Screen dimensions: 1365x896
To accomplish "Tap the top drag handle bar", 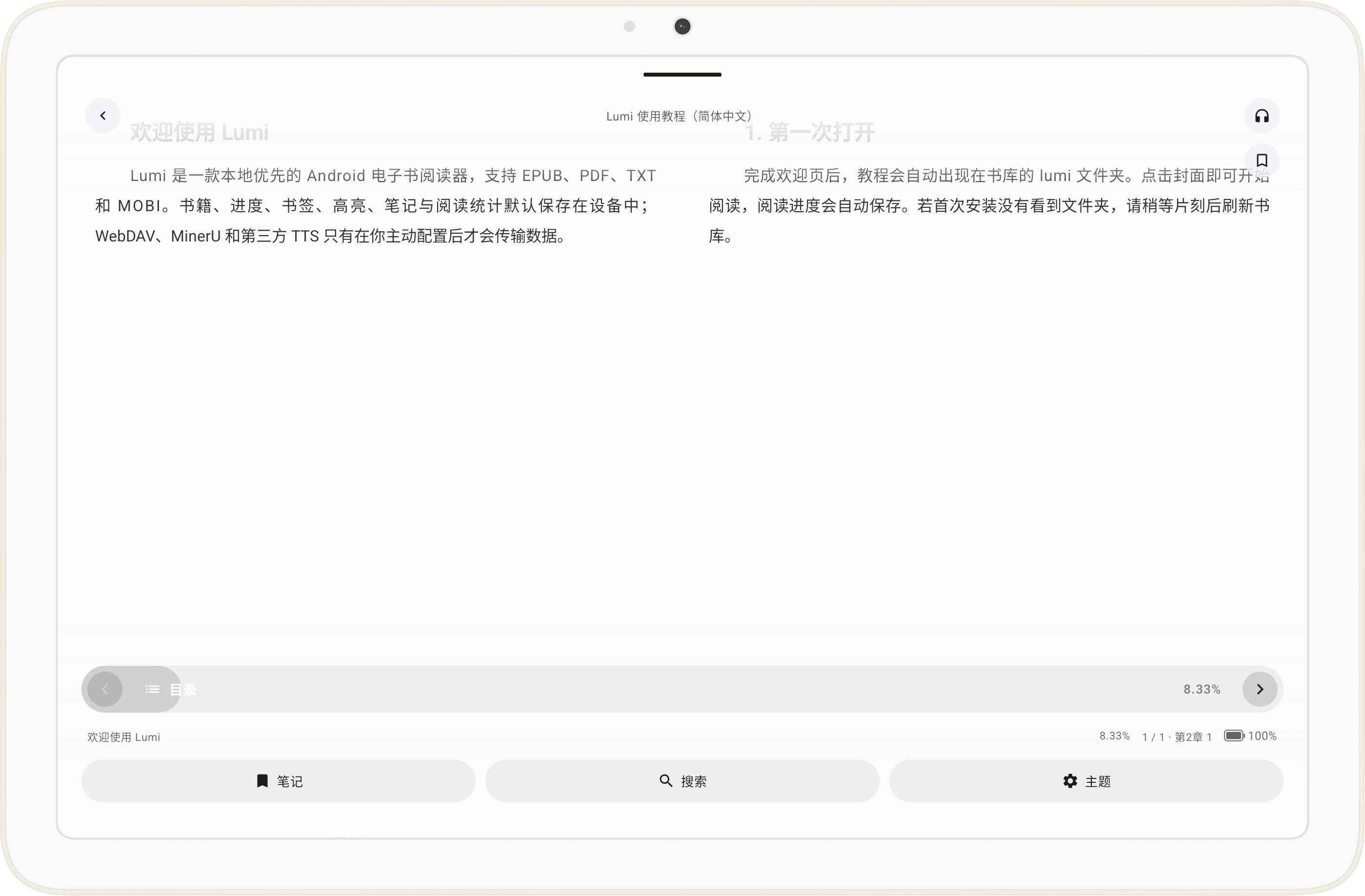I will (x=682, y=75).
